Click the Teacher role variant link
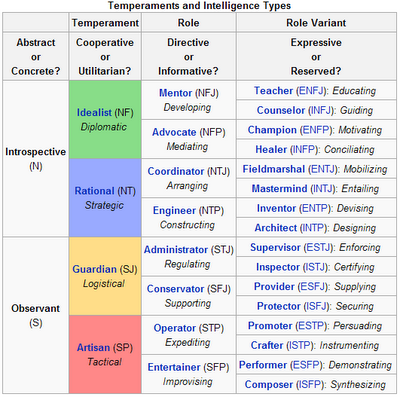The width and height of the screenshot is (400, 397). click(x=273, y=91)
